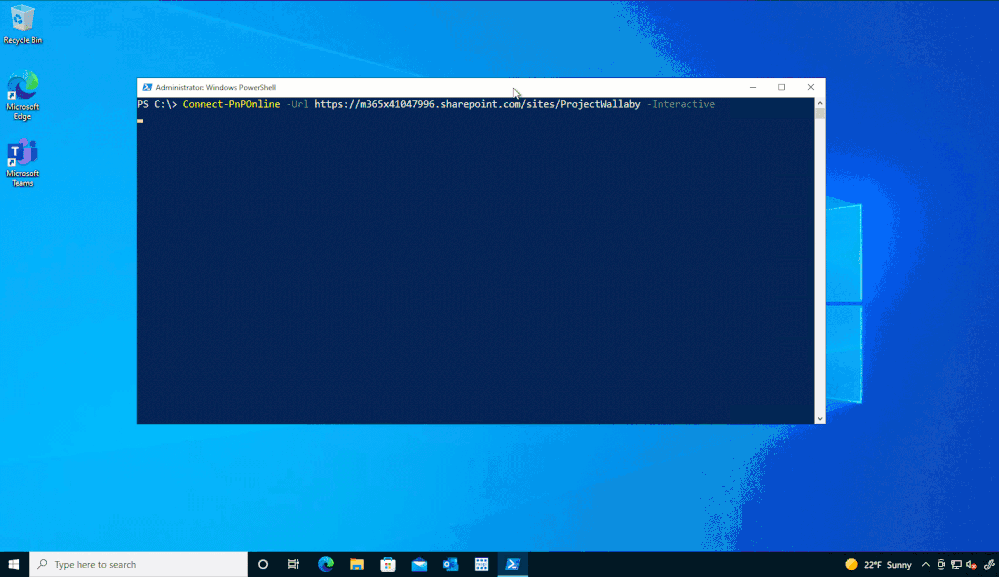Select the Microsoft Edge desktop shortcut
This screenshot has height=577, width=999.
click(x=22, y=96)
